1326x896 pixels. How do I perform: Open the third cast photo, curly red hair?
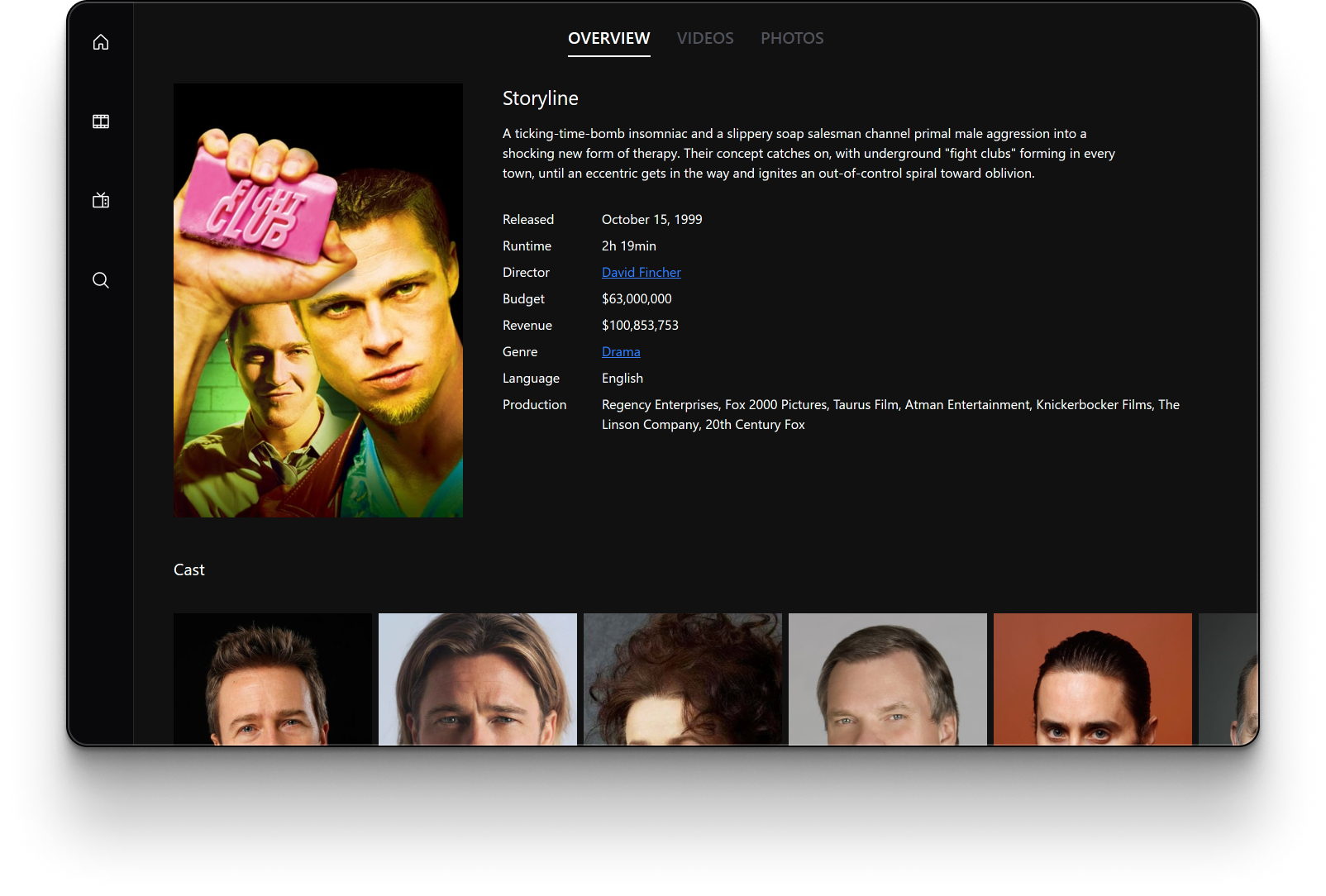pyautogui.click(x=683, y=679)
